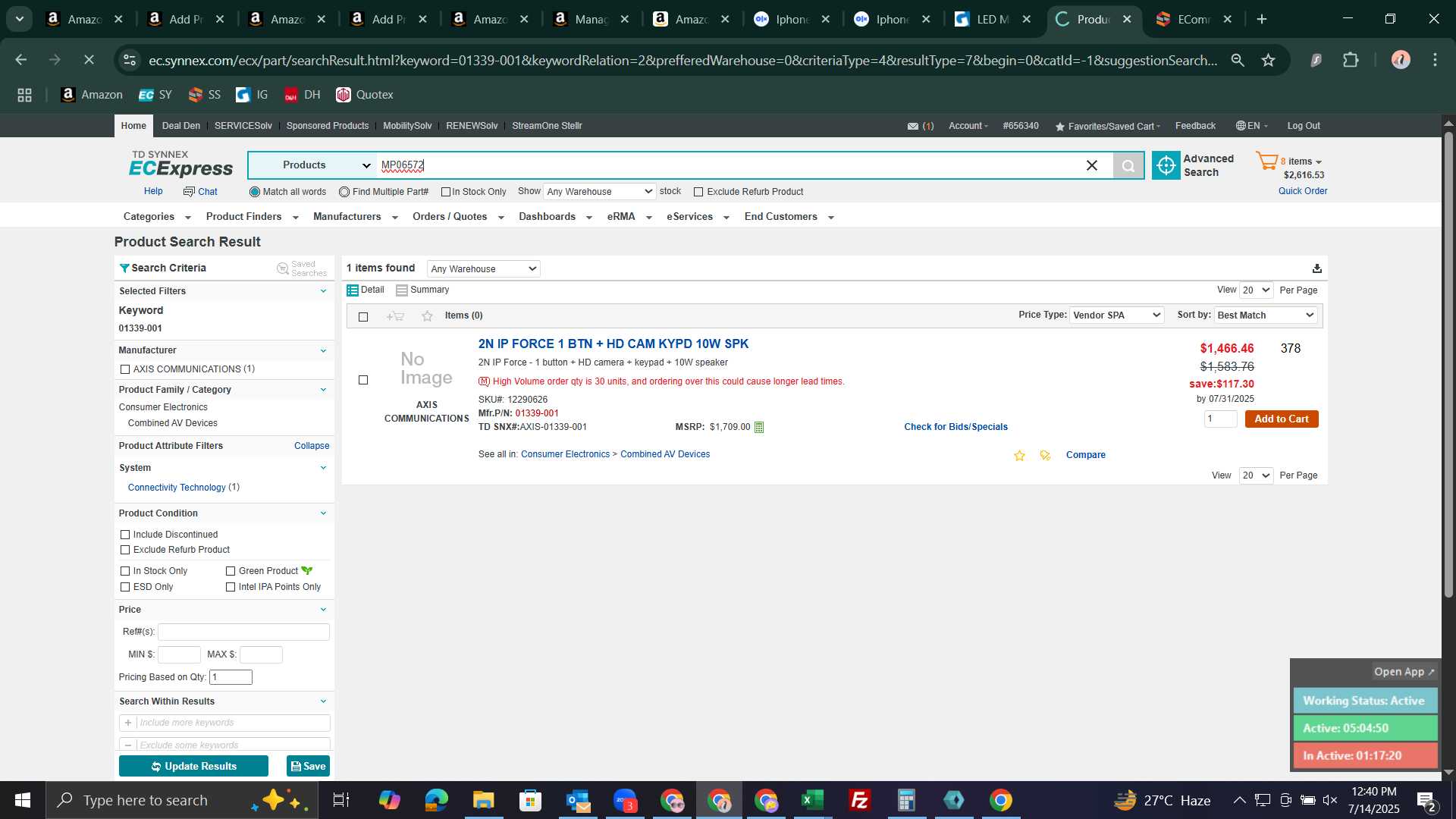
Task: Open Any Warehouse dropdown beside items found
Action: (x=483, y=268)
